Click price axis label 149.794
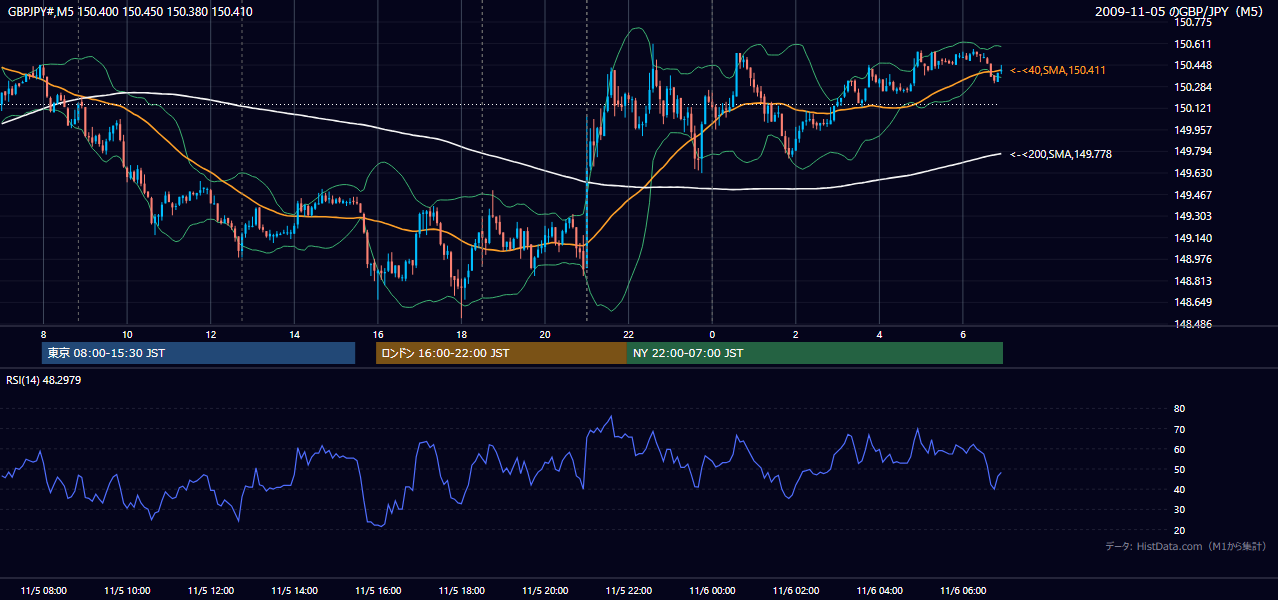The image size is (1278, 600). (1192, 152)
